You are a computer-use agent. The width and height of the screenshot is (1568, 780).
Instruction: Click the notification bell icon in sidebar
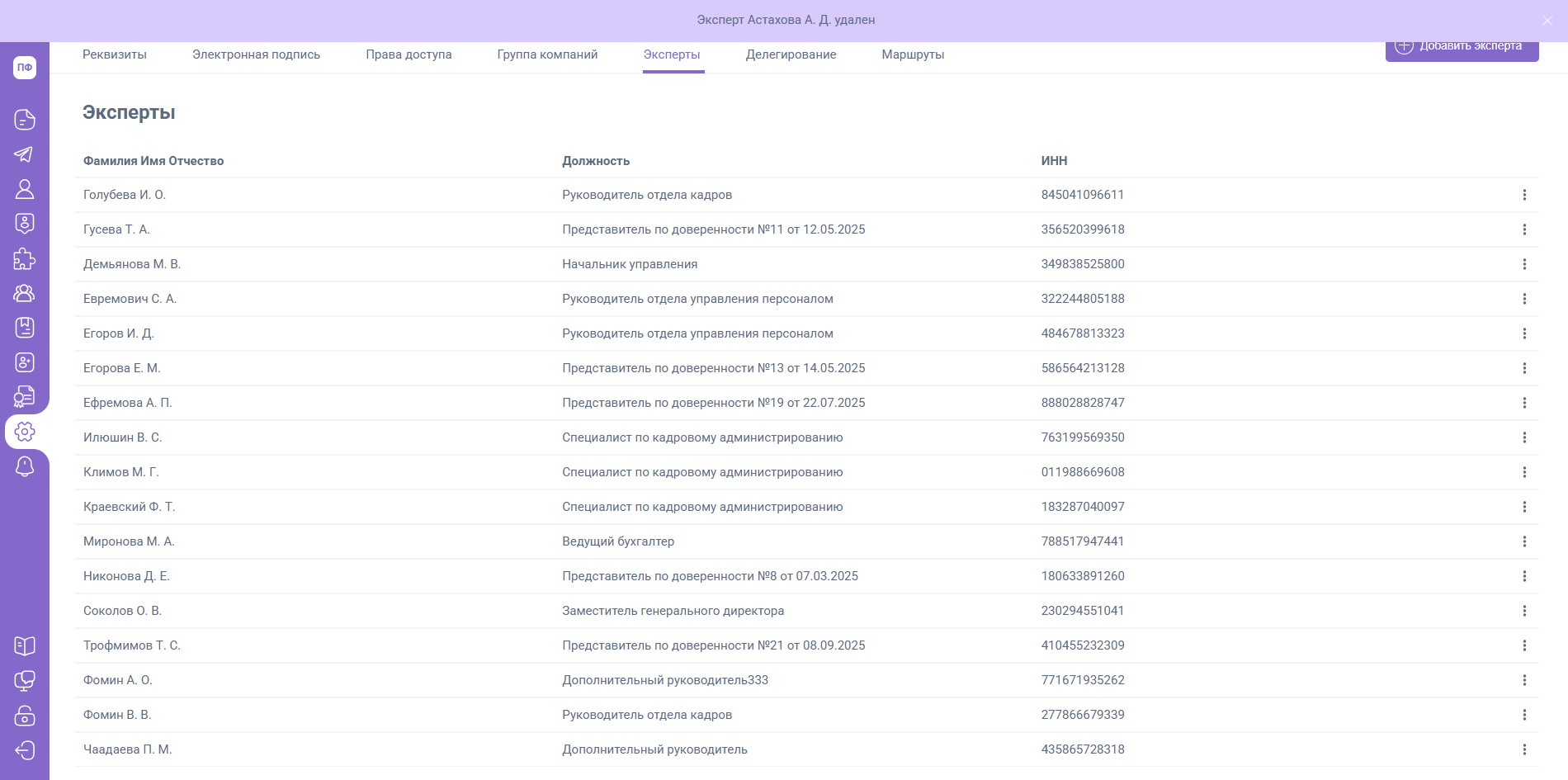pos(24,466)
